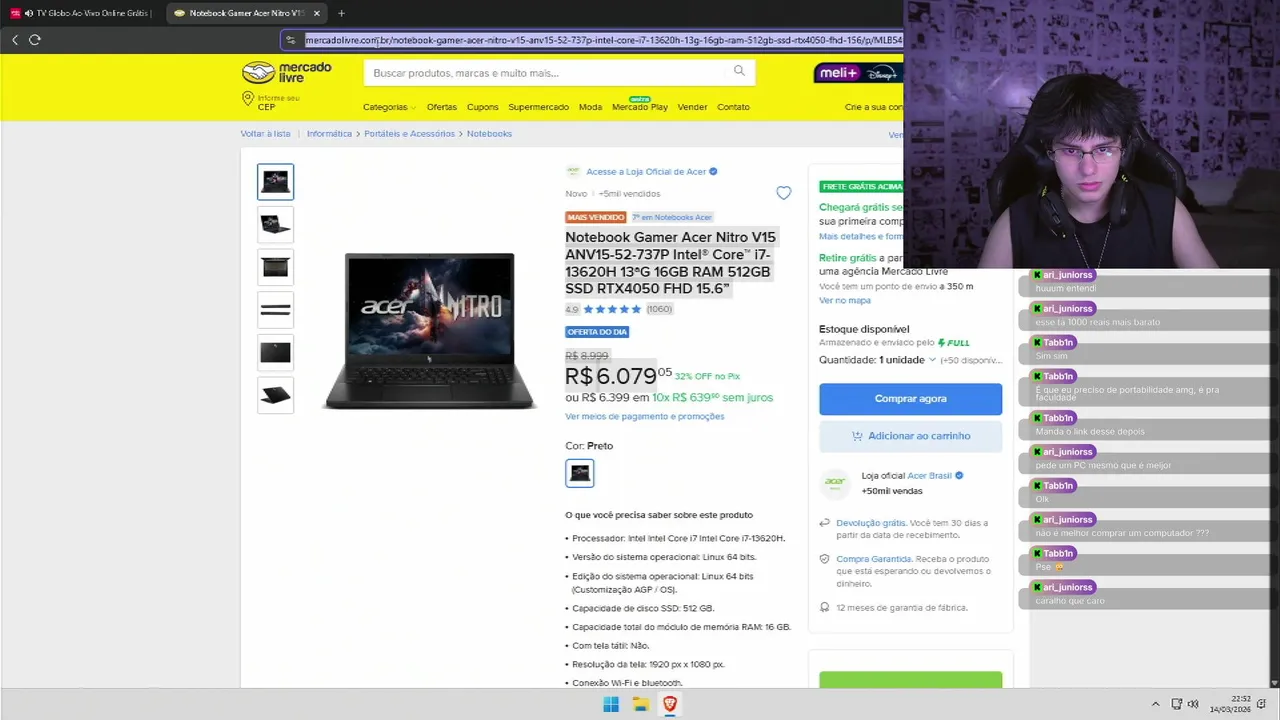Select fourth product thumbnail
The image size is (1280, 720).
coord(275,310)
